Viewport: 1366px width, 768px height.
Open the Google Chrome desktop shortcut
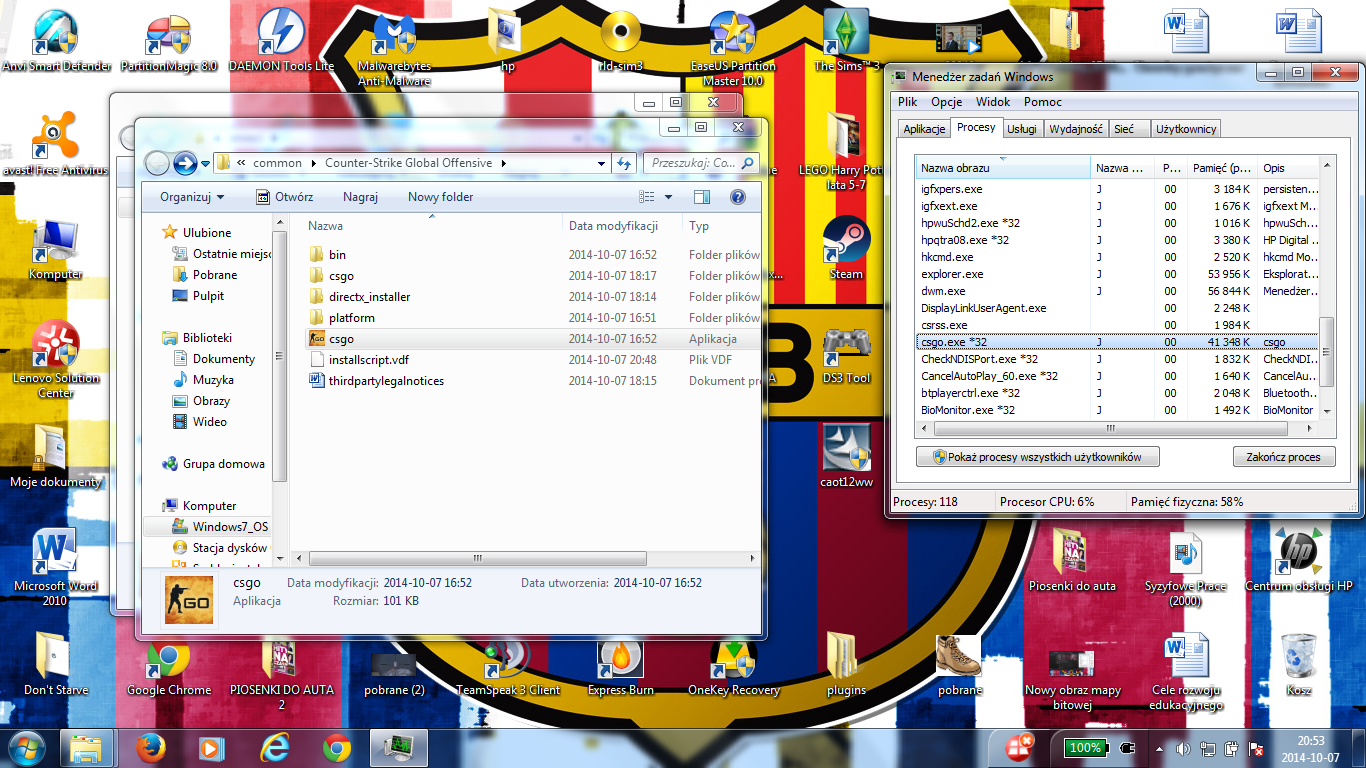tap(168, 667)
